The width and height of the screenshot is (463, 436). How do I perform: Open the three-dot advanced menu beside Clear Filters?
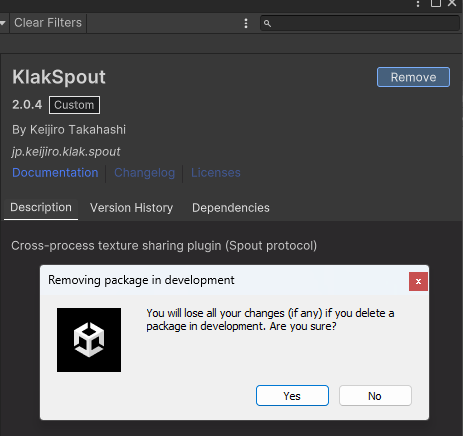(x=246, y=23)
